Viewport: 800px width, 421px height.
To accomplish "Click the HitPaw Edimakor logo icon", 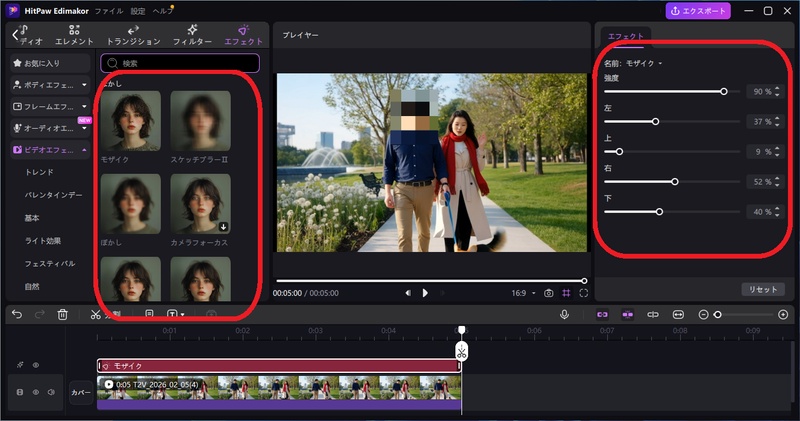I will (x=12, y=10).
